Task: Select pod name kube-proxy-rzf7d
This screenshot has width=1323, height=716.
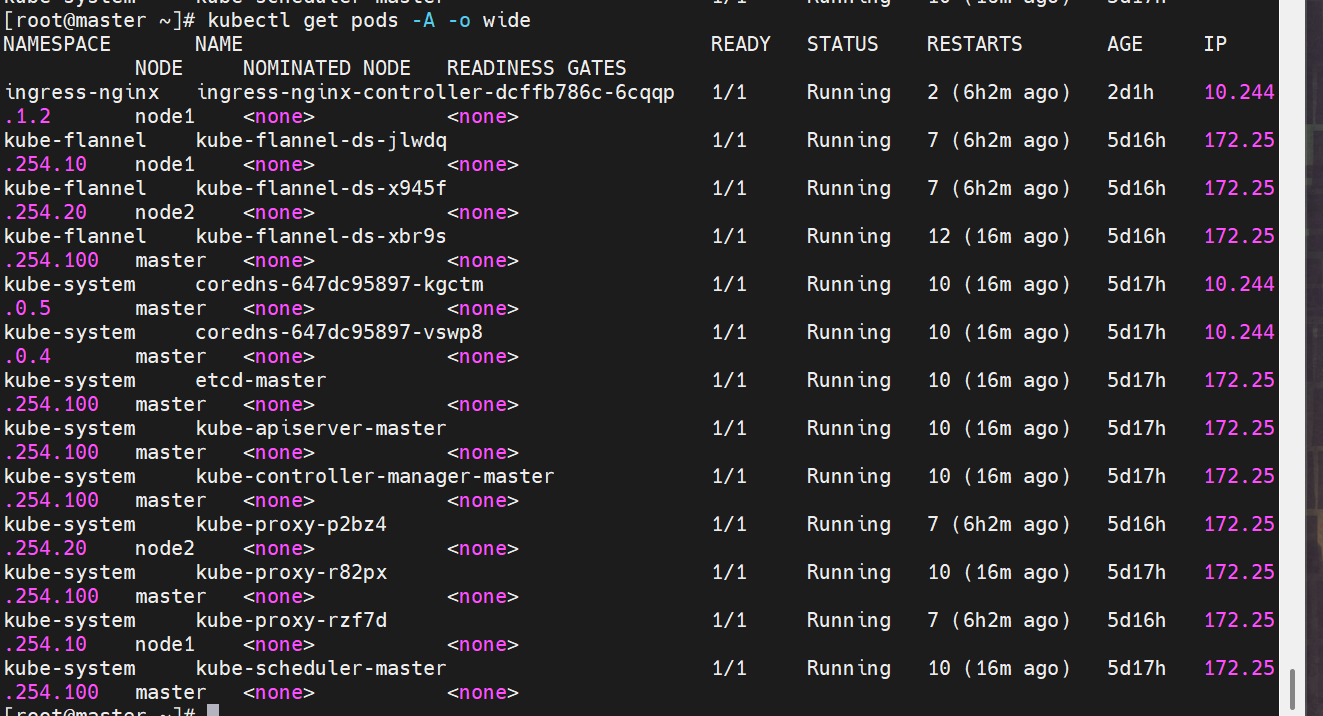Action: click(291, 620)
